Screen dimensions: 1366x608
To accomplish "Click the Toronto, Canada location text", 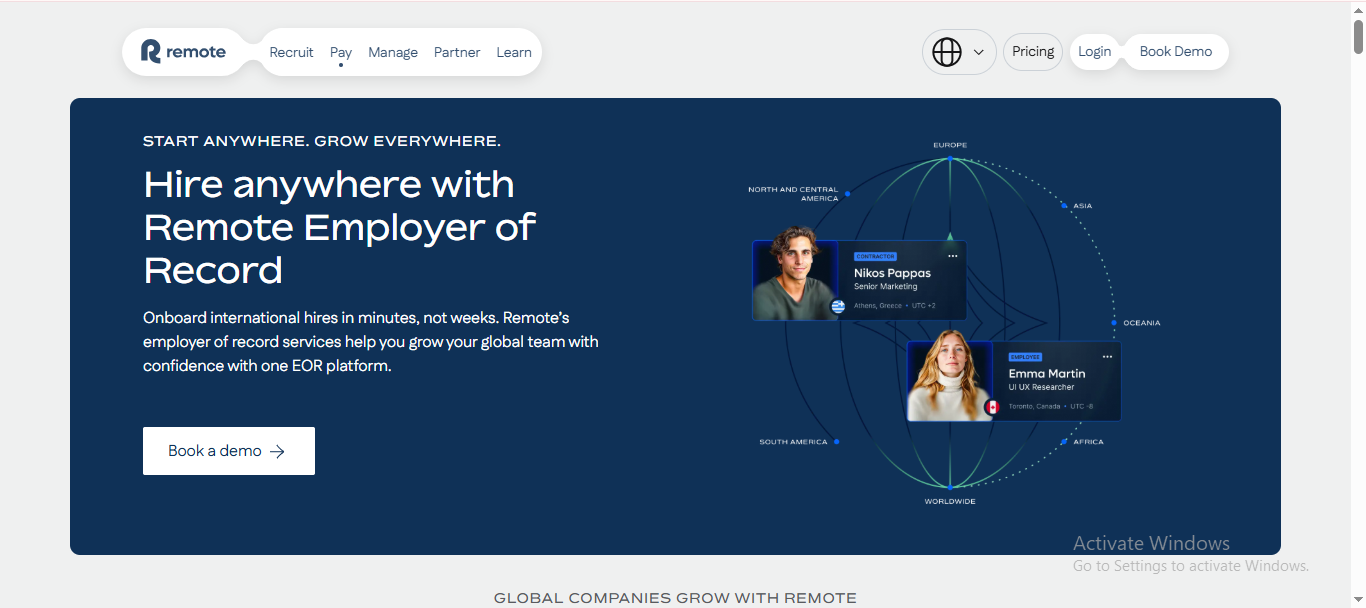I will click(1034, 407).
